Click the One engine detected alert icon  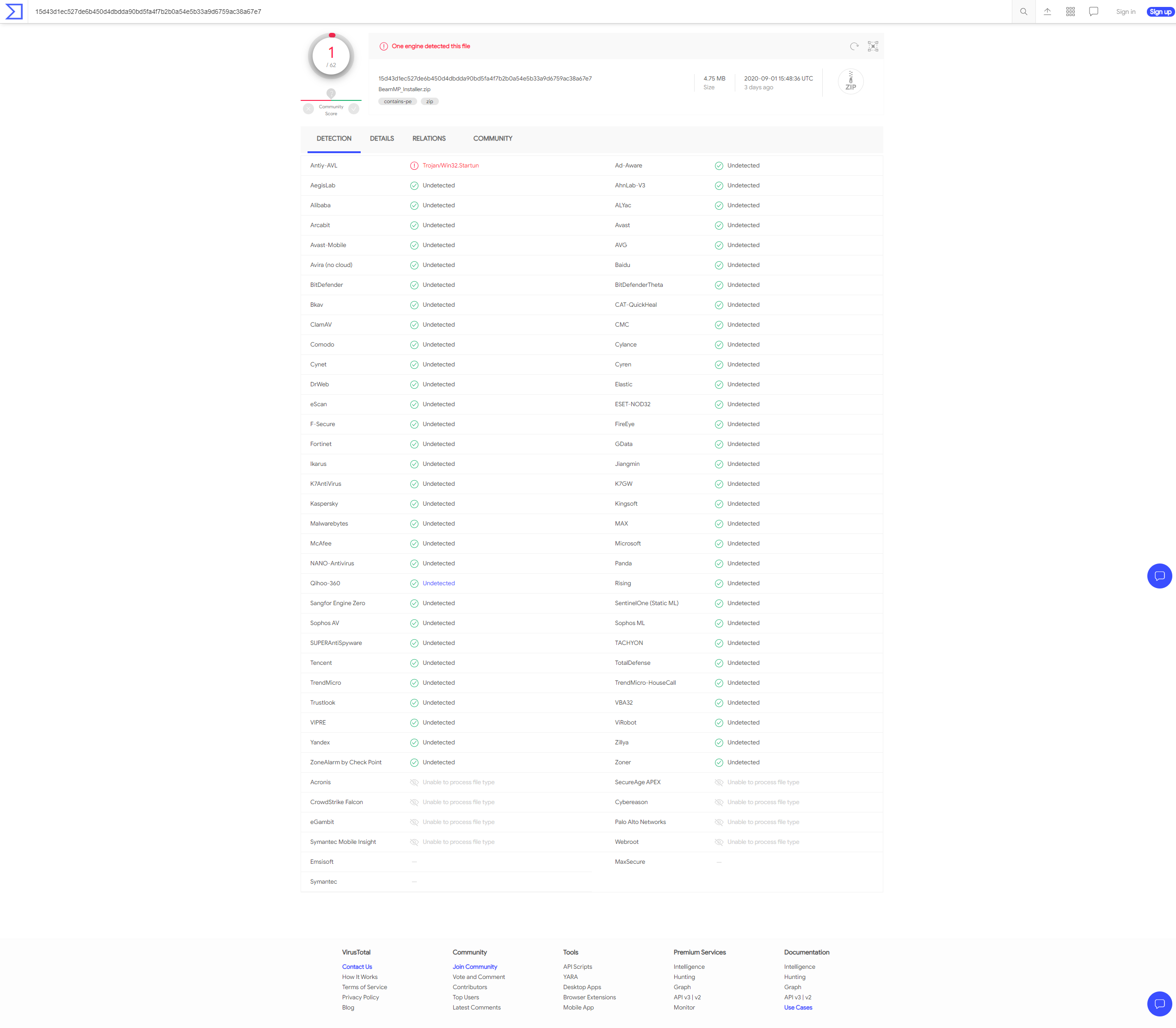tap(383, 46)
